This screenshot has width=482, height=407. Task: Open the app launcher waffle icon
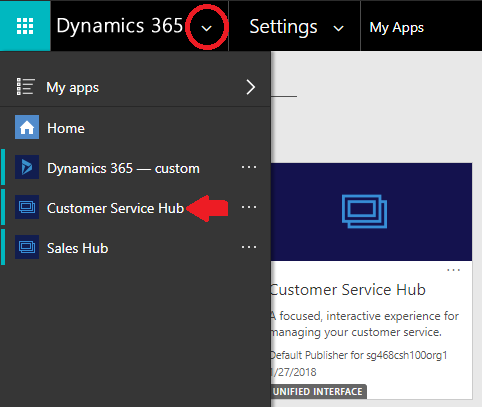coord(25,26)
